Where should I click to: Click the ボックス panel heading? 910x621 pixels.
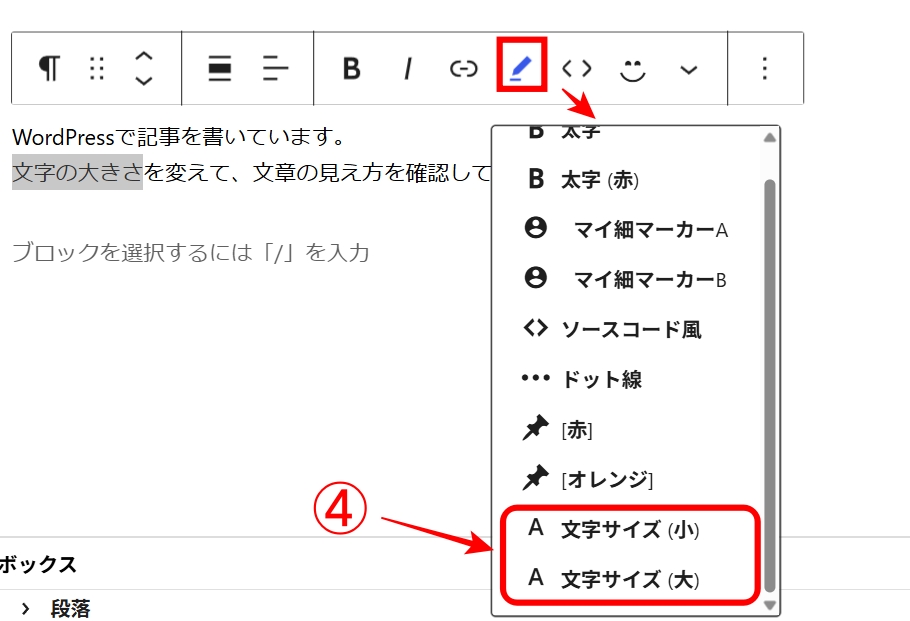(x=38, y=564)
